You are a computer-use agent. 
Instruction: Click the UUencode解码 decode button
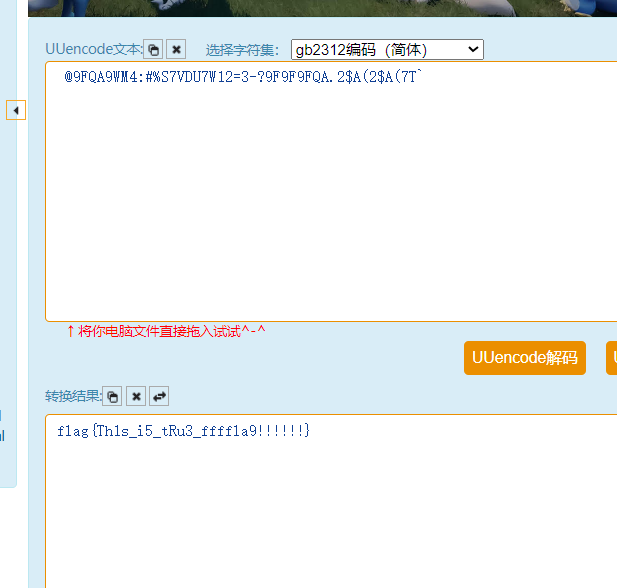[x=525, y=358]
